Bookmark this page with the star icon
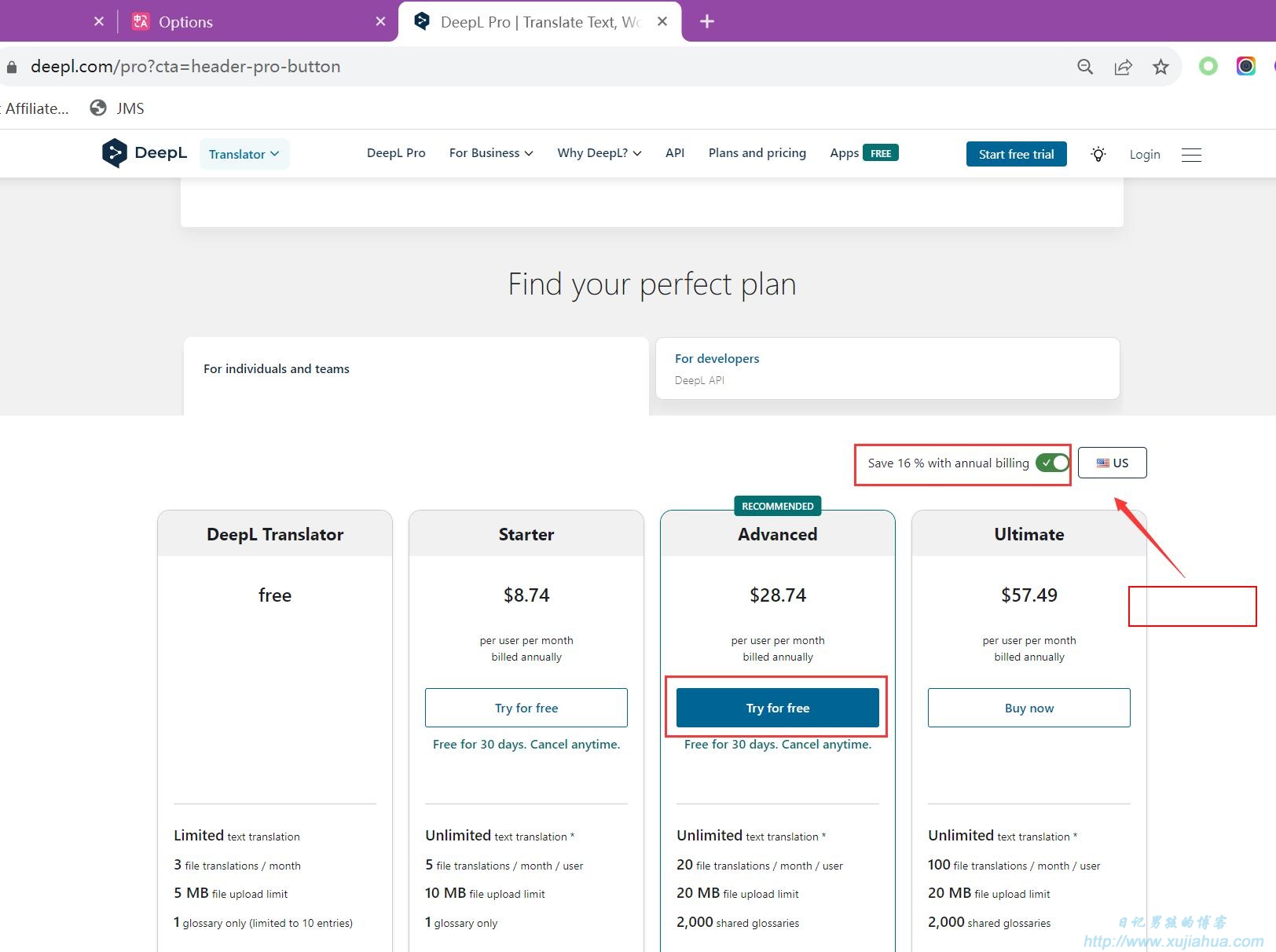Screen dimensions: 1276x952 tap(1160, 67)
